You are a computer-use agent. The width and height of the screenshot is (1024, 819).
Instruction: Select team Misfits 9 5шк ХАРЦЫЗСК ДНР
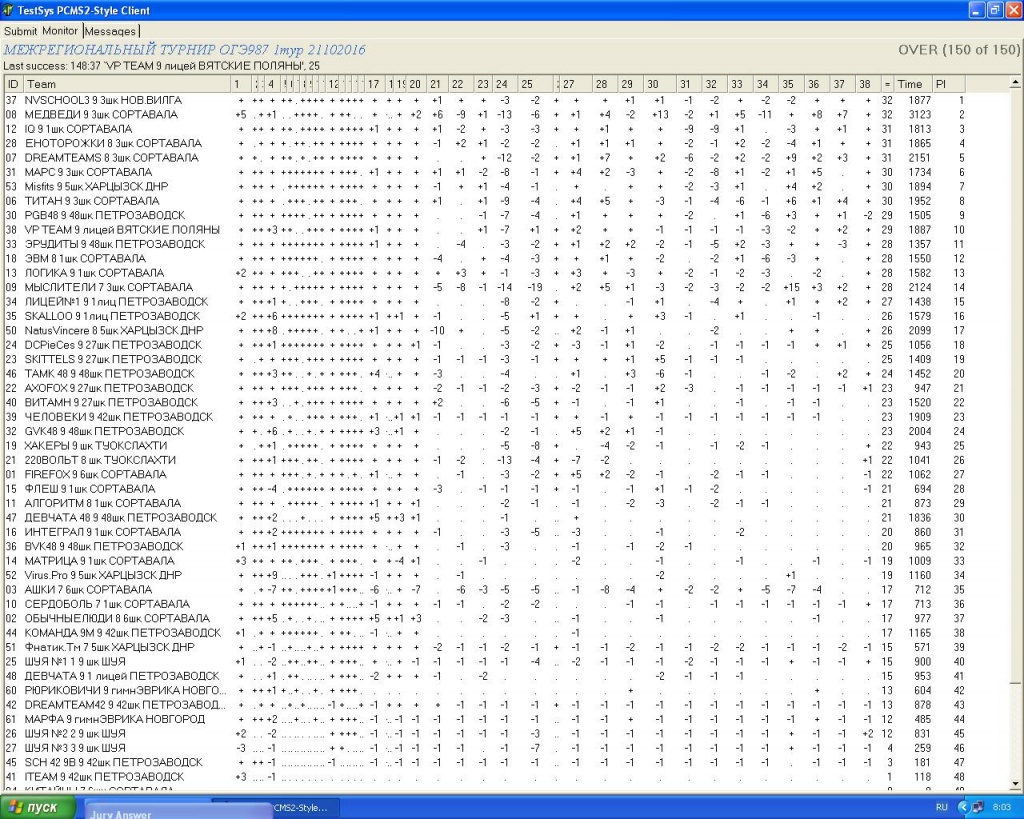click(485, 187)
